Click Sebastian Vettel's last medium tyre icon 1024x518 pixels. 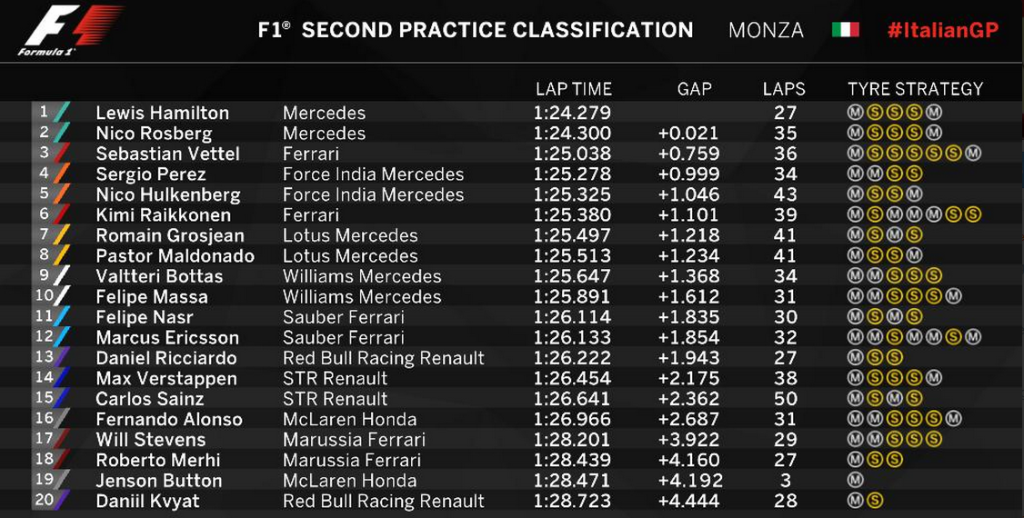click(973, 154)
